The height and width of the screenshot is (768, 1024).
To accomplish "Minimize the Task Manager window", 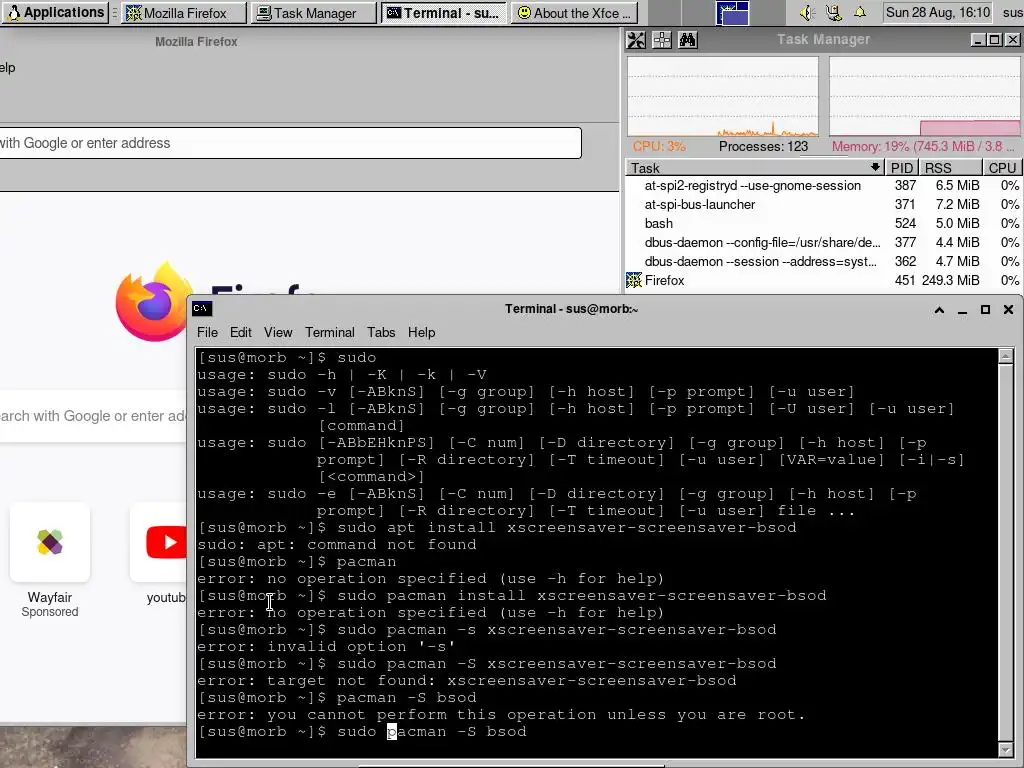I will coord(978,40).
